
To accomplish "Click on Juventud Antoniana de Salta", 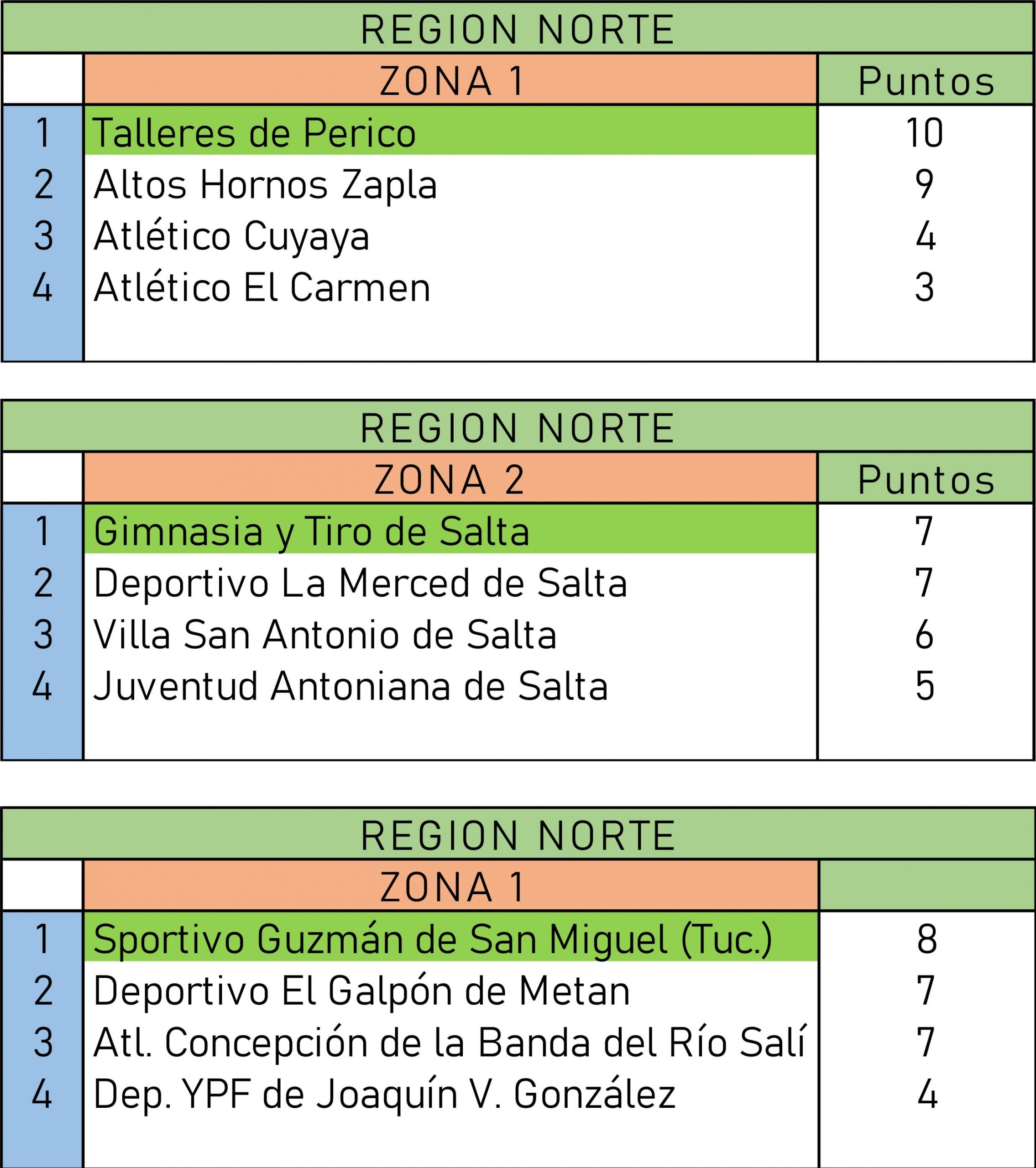I will (351, 686).
